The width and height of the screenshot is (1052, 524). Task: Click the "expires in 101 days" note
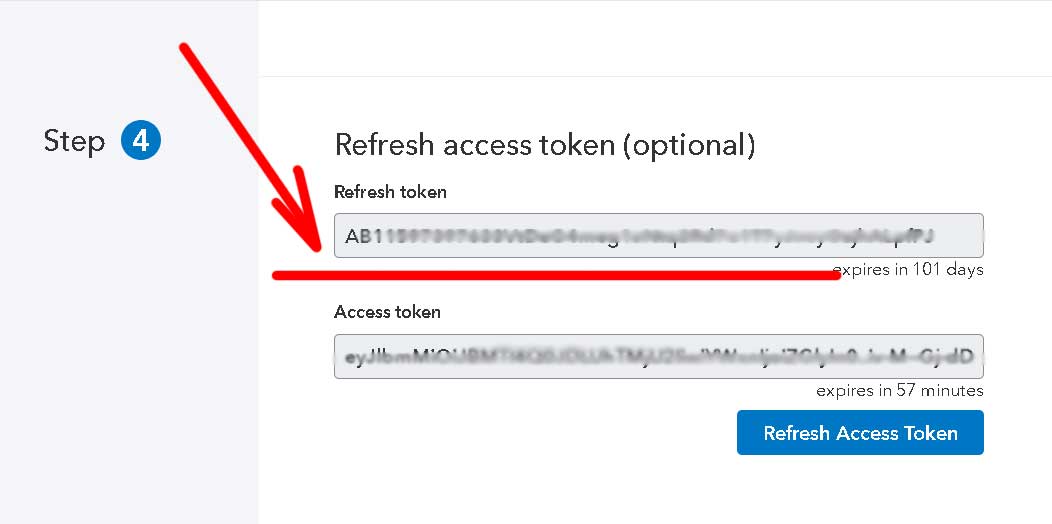click(908, 270)
